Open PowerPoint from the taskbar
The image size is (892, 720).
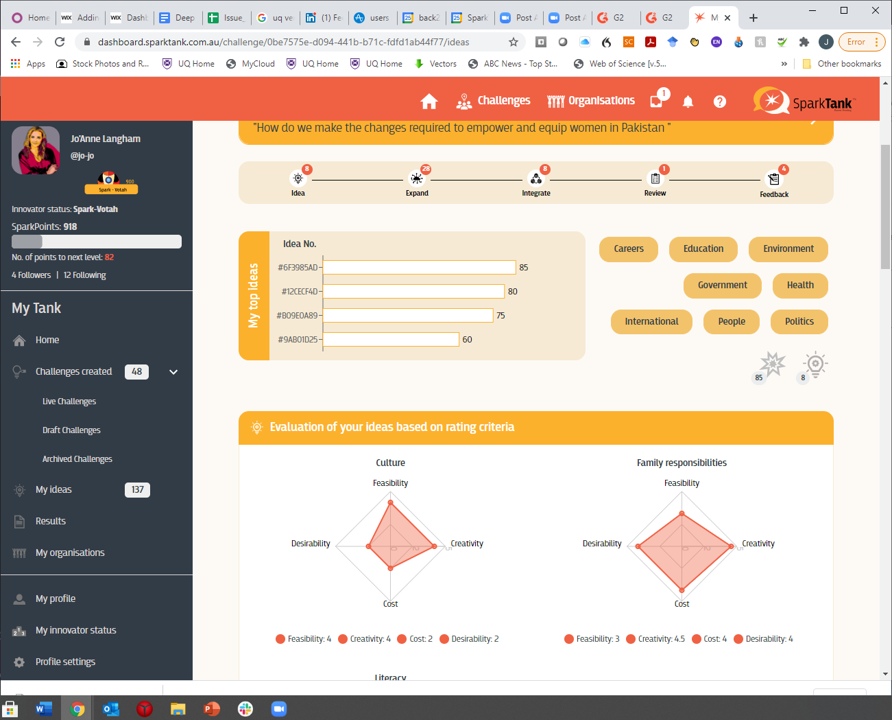pyautogui.click(x=211, y=708)
